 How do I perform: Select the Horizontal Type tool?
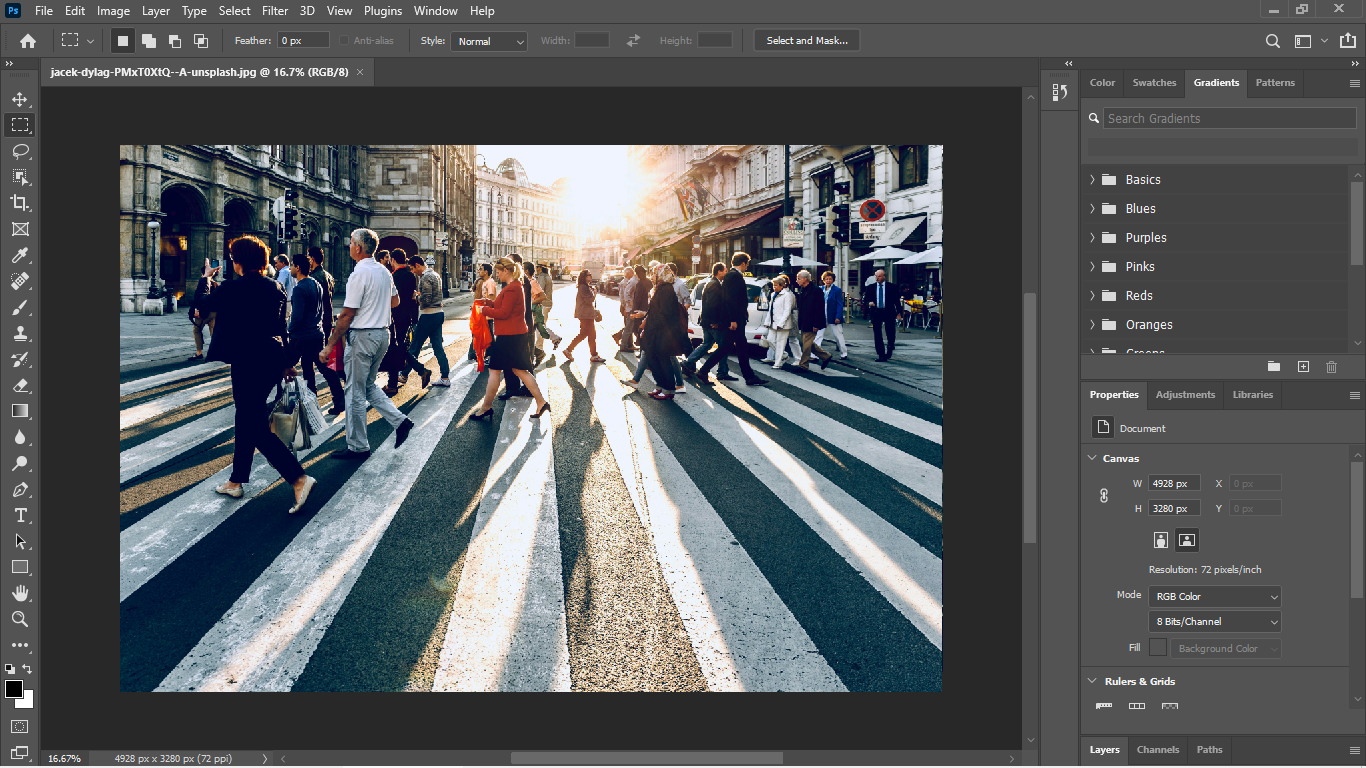pos(20,516)
